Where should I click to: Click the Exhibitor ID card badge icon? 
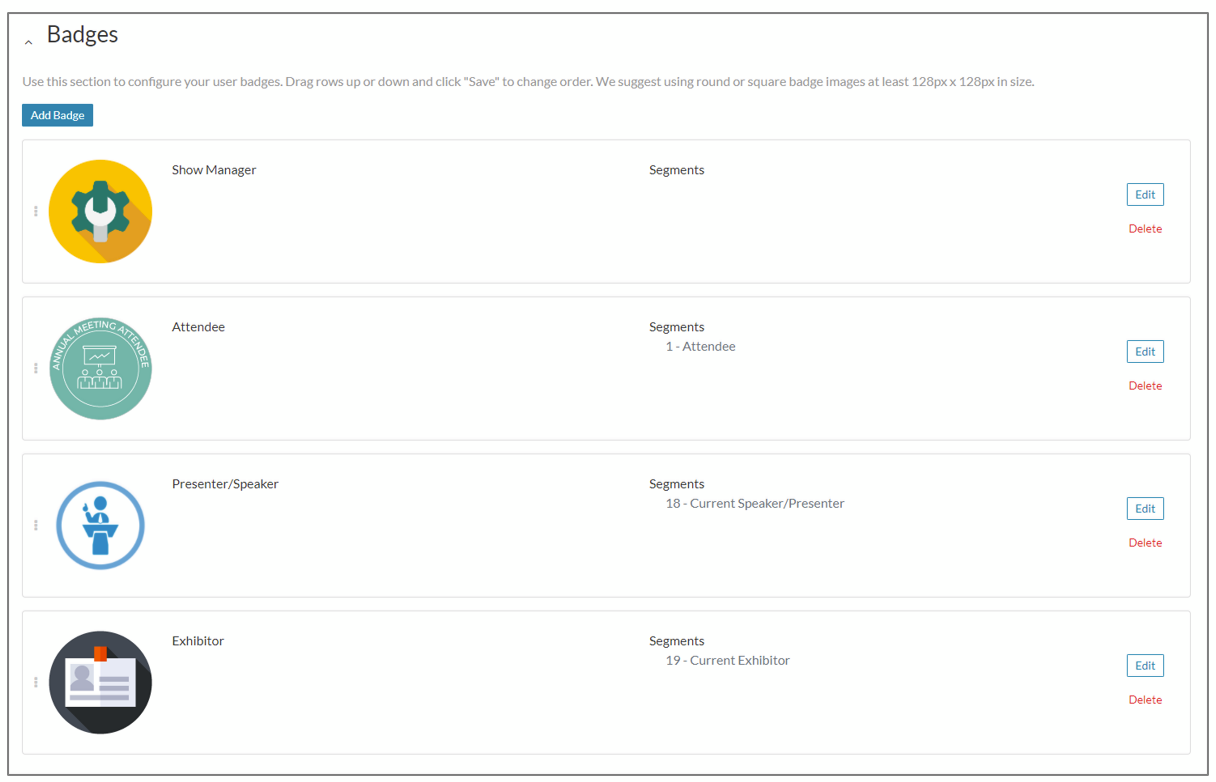coord(100,682)
